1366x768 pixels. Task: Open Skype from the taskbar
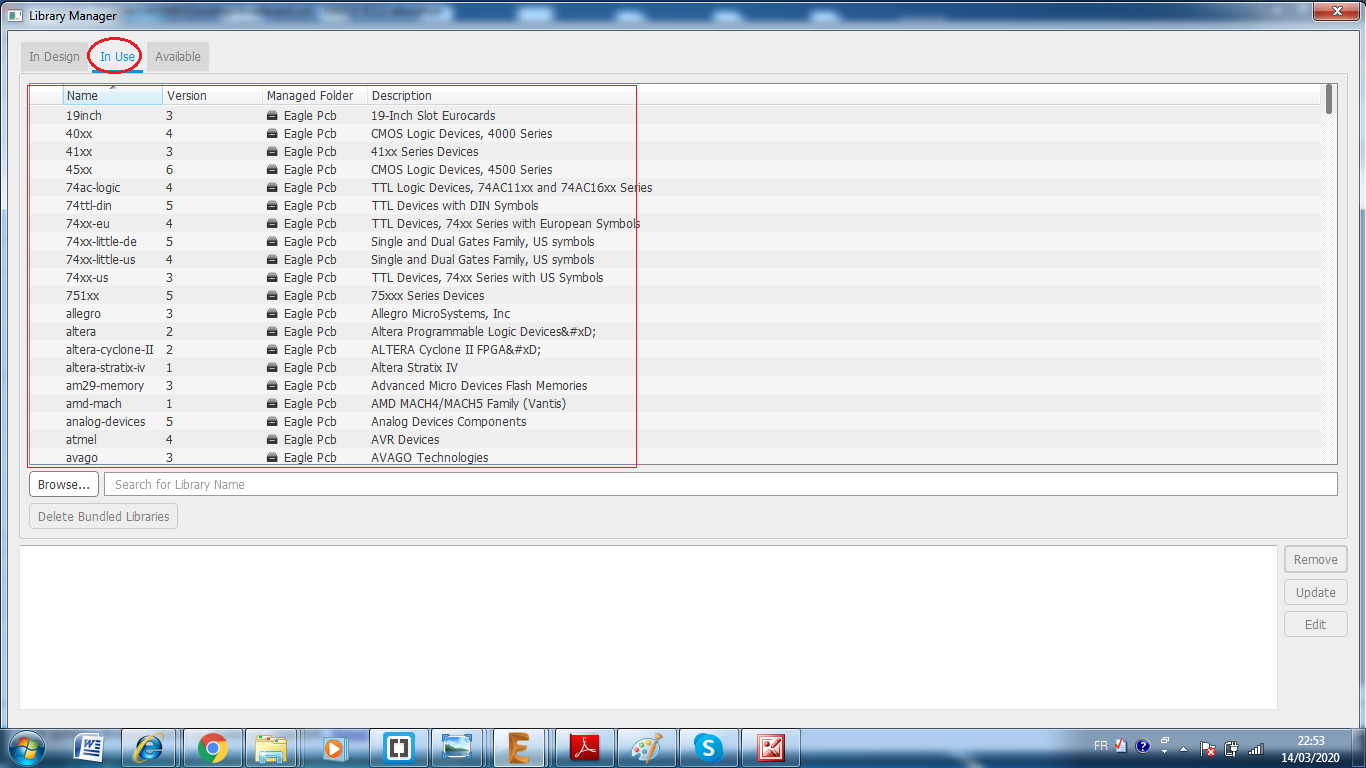(708, 748)
